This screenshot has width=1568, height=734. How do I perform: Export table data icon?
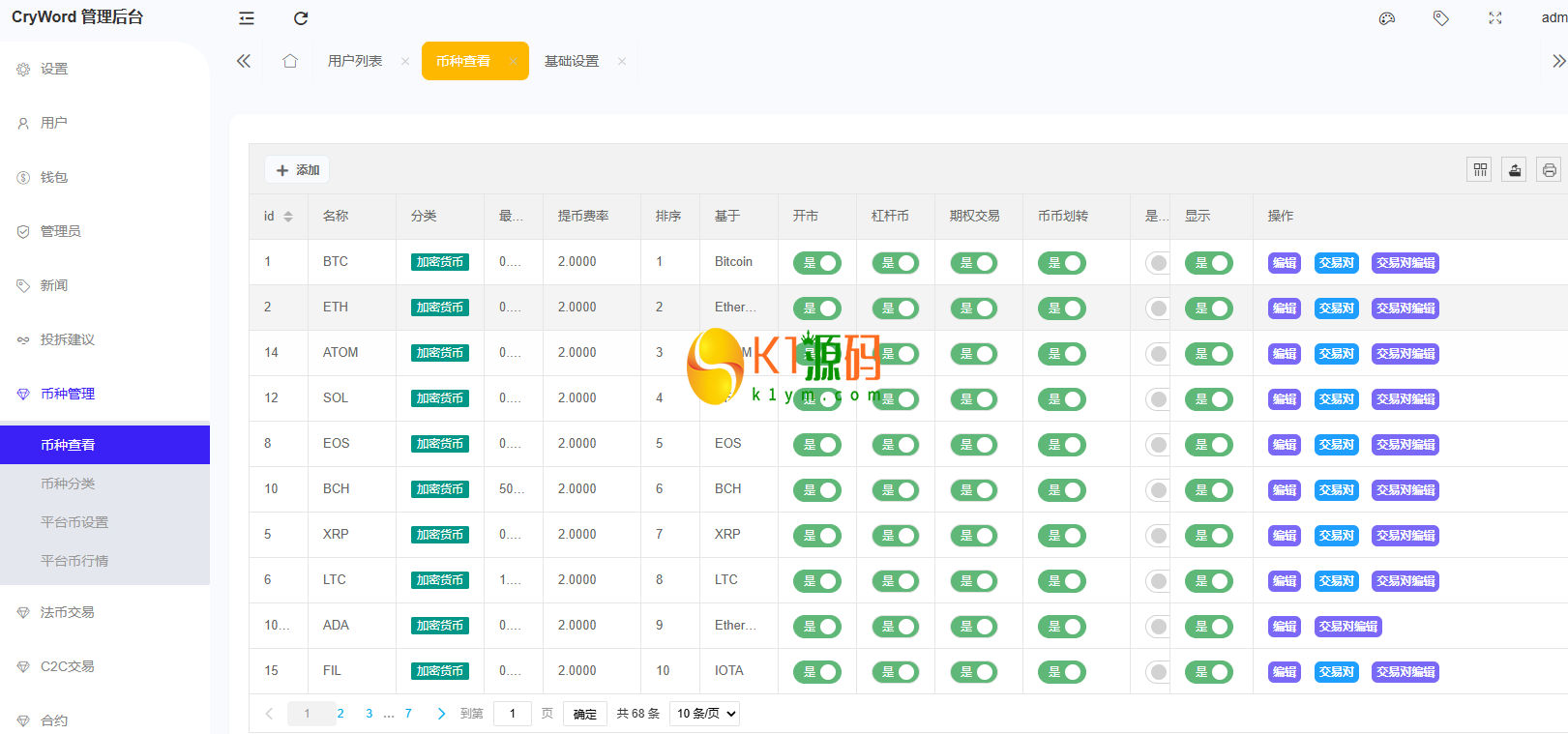click(1515, 170)
